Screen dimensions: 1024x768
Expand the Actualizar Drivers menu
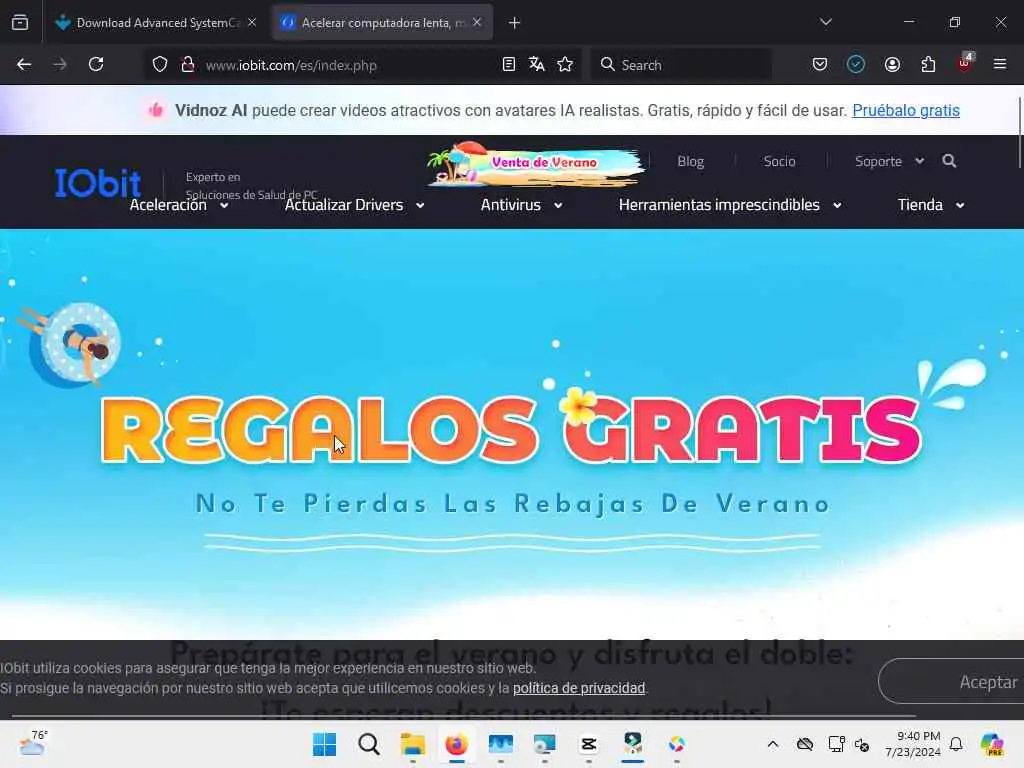(355, 205)
